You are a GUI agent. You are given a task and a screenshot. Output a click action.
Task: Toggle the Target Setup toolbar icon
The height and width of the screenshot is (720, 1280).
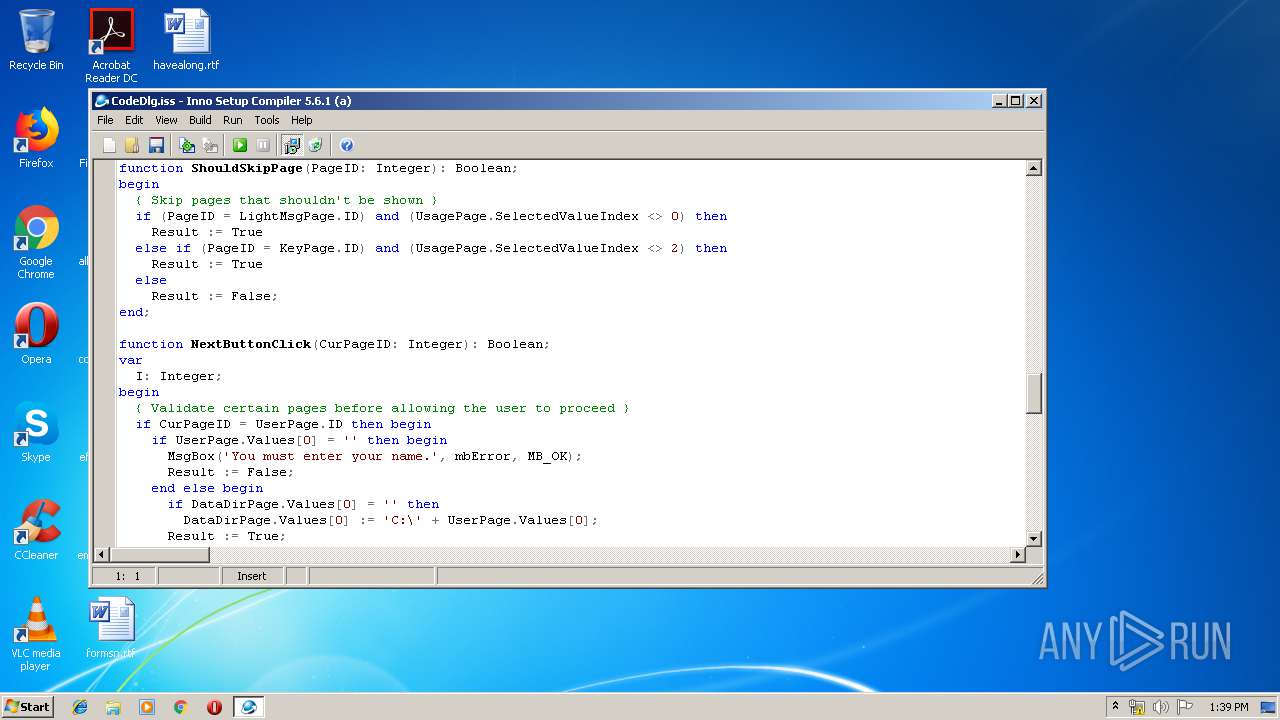pos(292,145)
